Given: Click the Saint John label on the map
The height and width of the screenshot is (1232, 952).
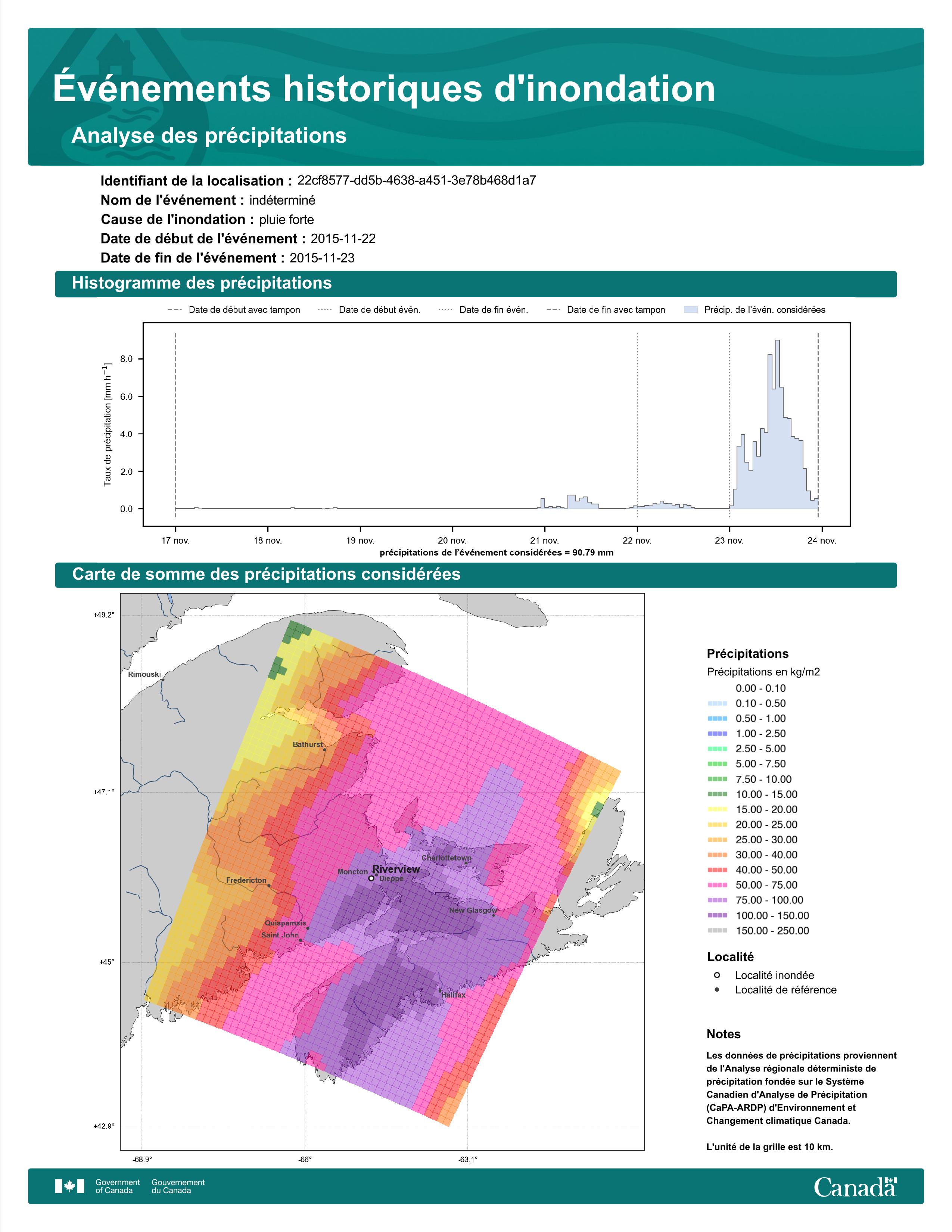Looking at the screenshot, I should point(280,935).
